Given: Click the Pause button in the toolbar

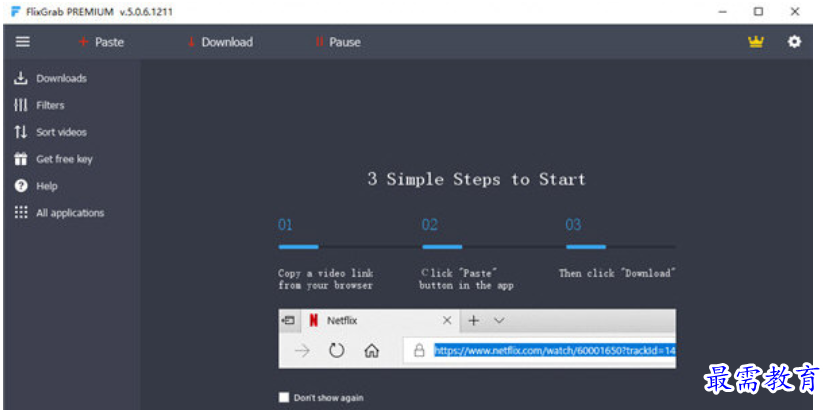Looking at the screenshot, I should [338, 42].
